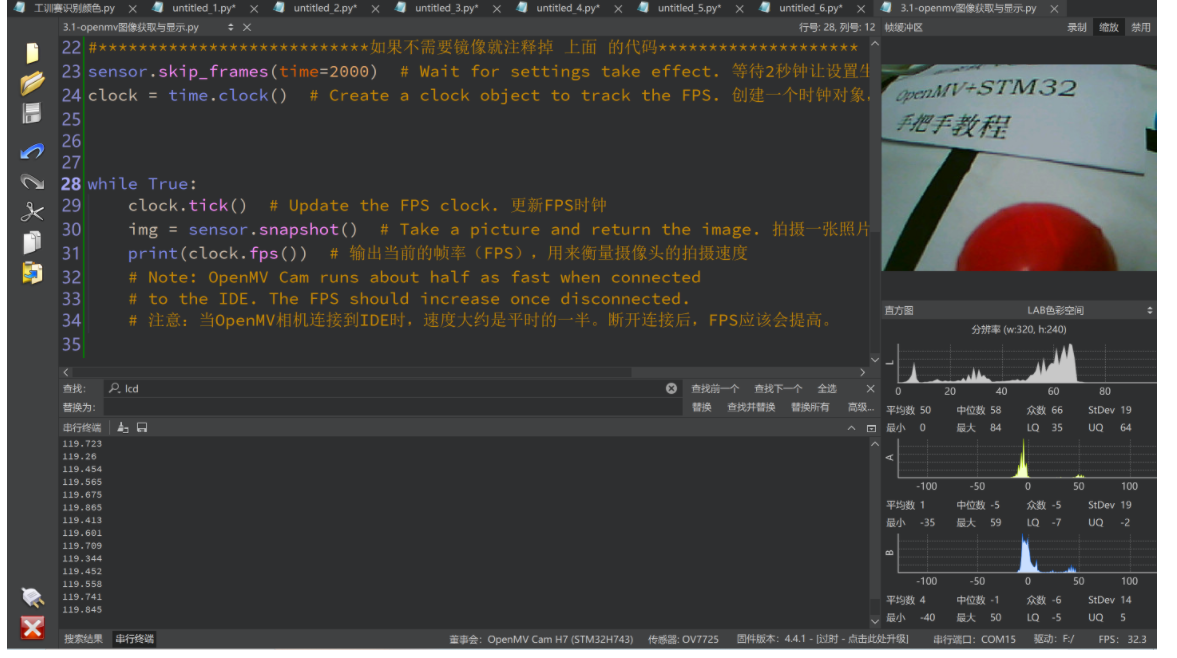The image size is (1177, 658).
Task: Click serial terminal scrollbar up arrow
Action: (874, 443)
